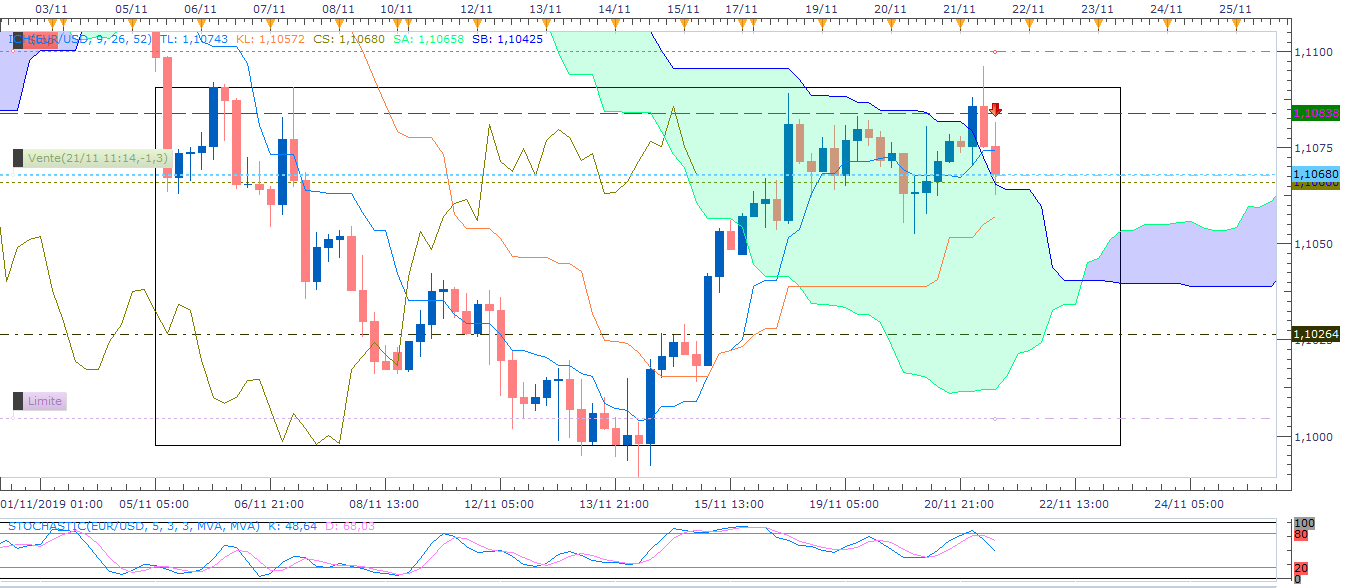
Task: Click the ICH(EUR/USD, 9, 26, 52) indicator label
Action: tap(80, 39)
